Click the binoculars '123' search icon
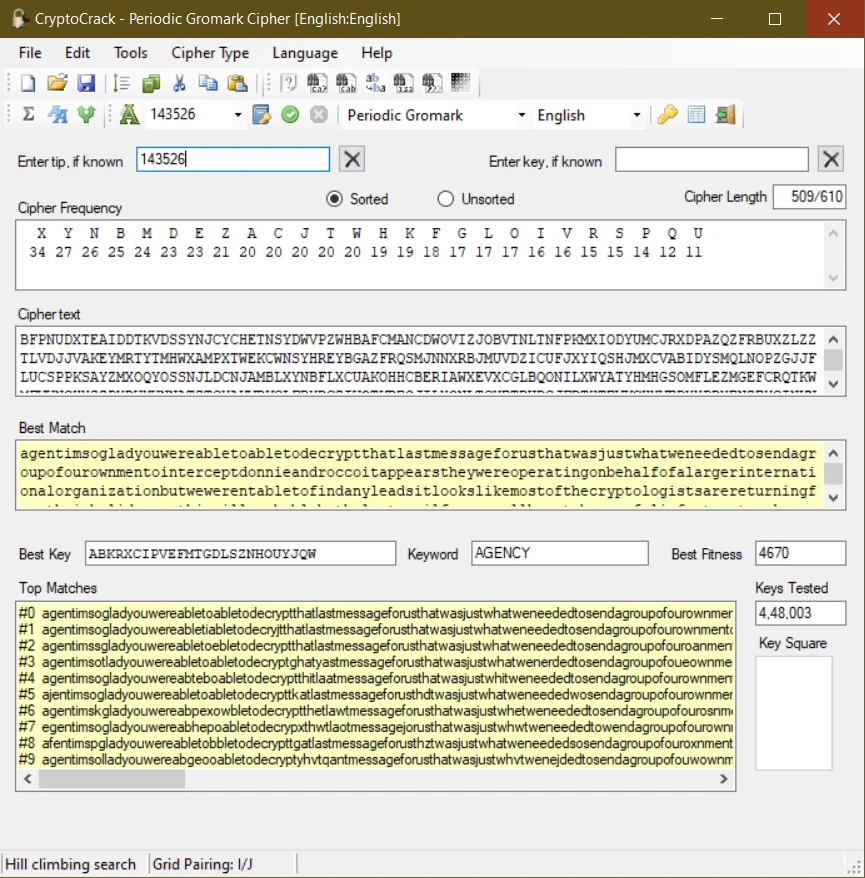865x878 pixels. (404, 83)
